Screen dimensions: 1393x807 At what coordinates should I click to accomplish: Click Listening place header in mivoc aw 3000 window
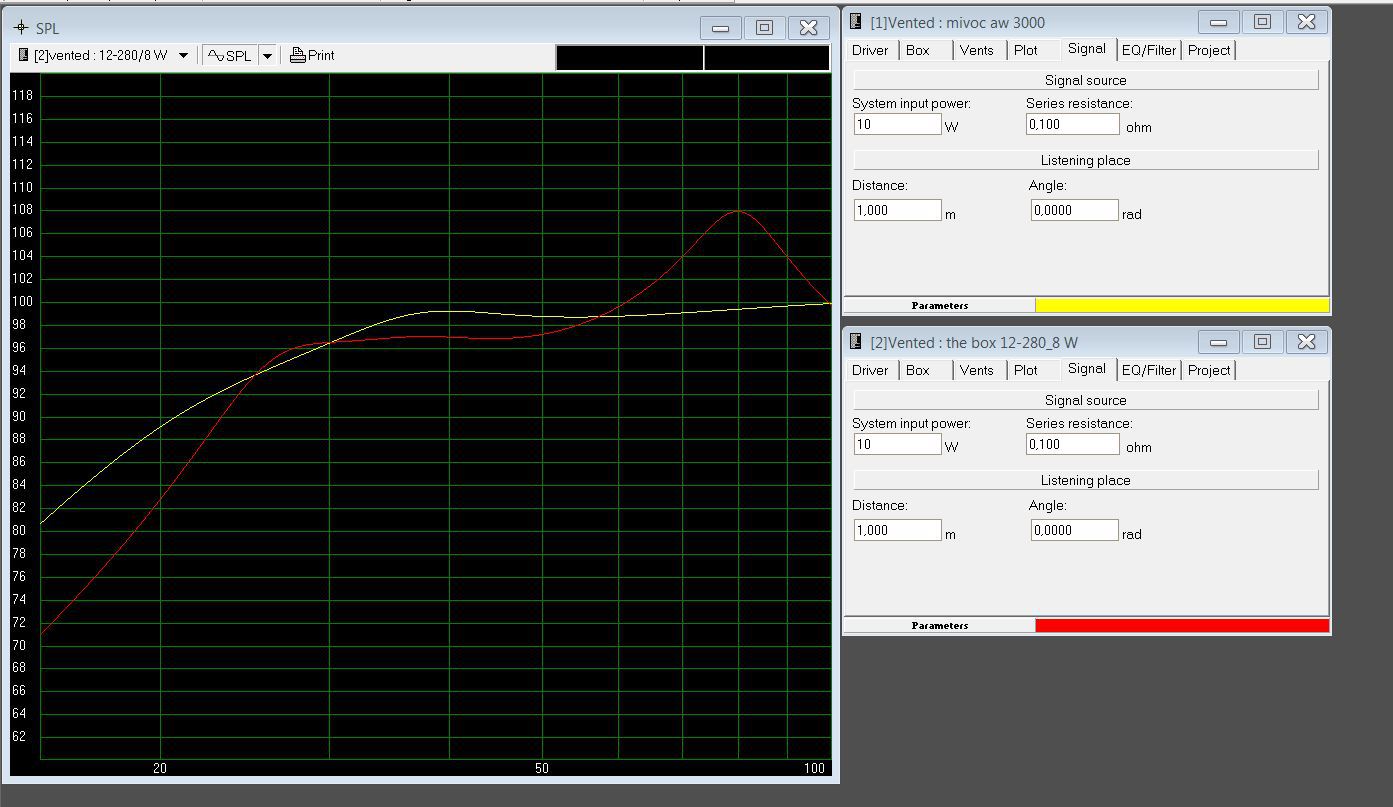click(x=1085, y=160)
